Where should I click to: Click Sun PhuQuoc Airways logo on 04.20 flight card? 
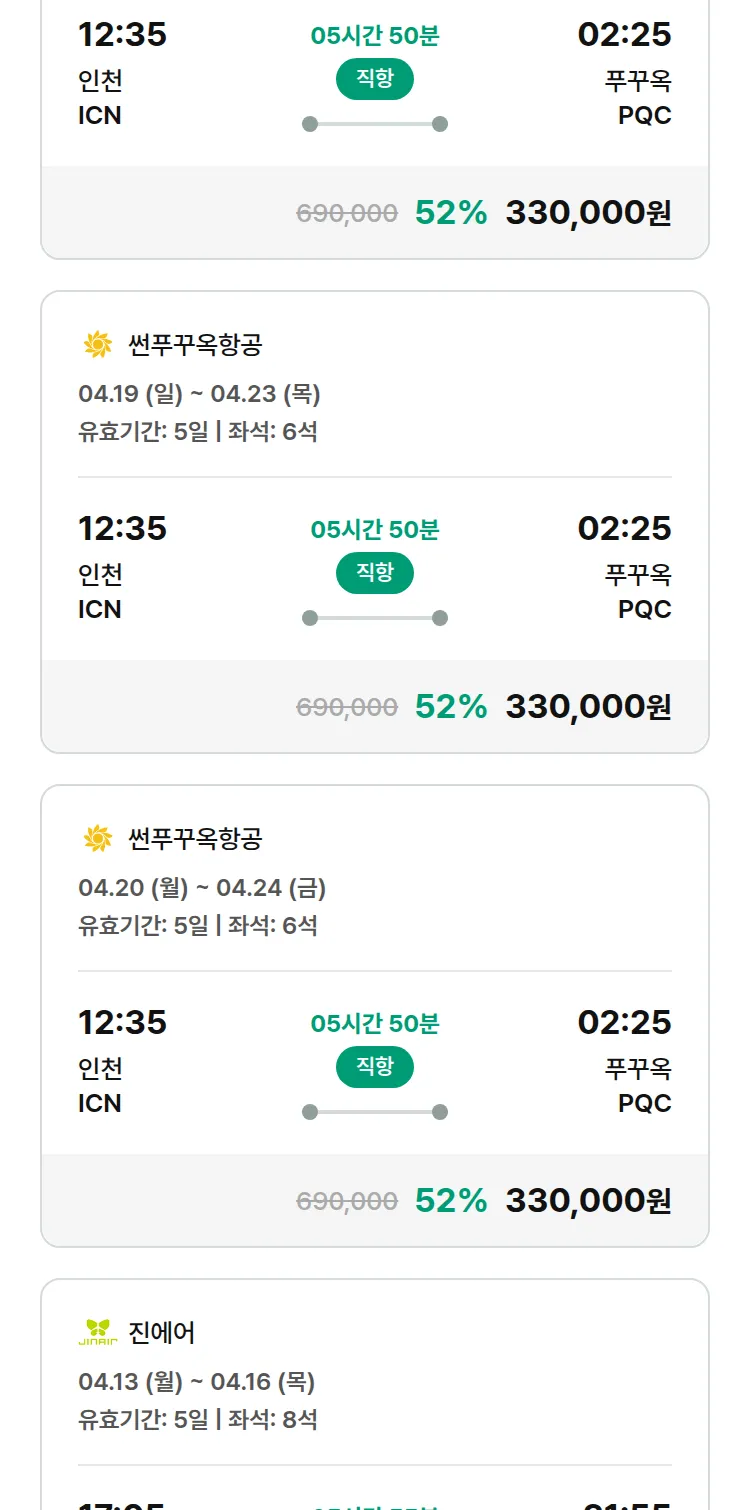tap(98, 838)
